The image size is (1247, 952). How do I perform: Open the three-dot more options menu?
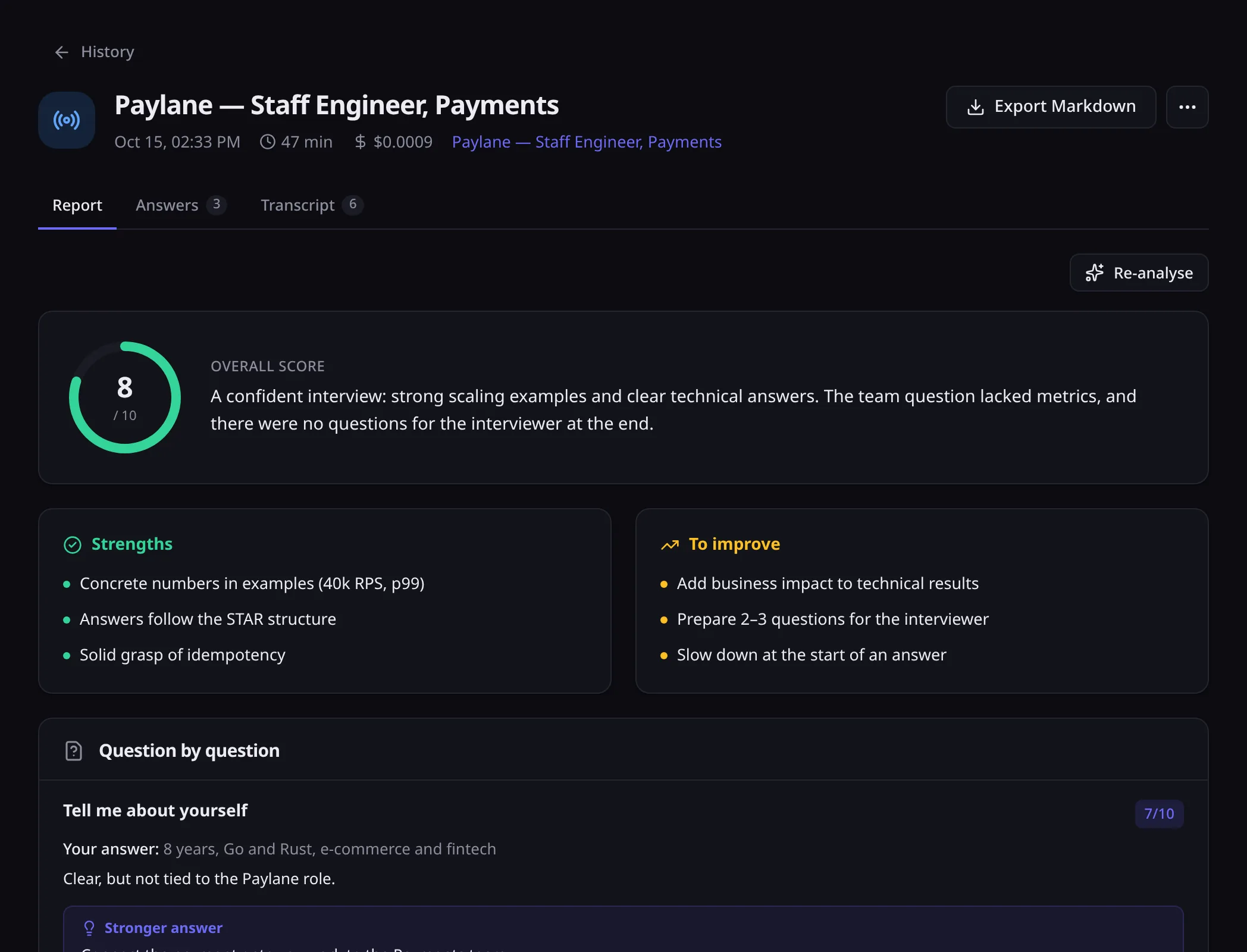pos(1187,107)
